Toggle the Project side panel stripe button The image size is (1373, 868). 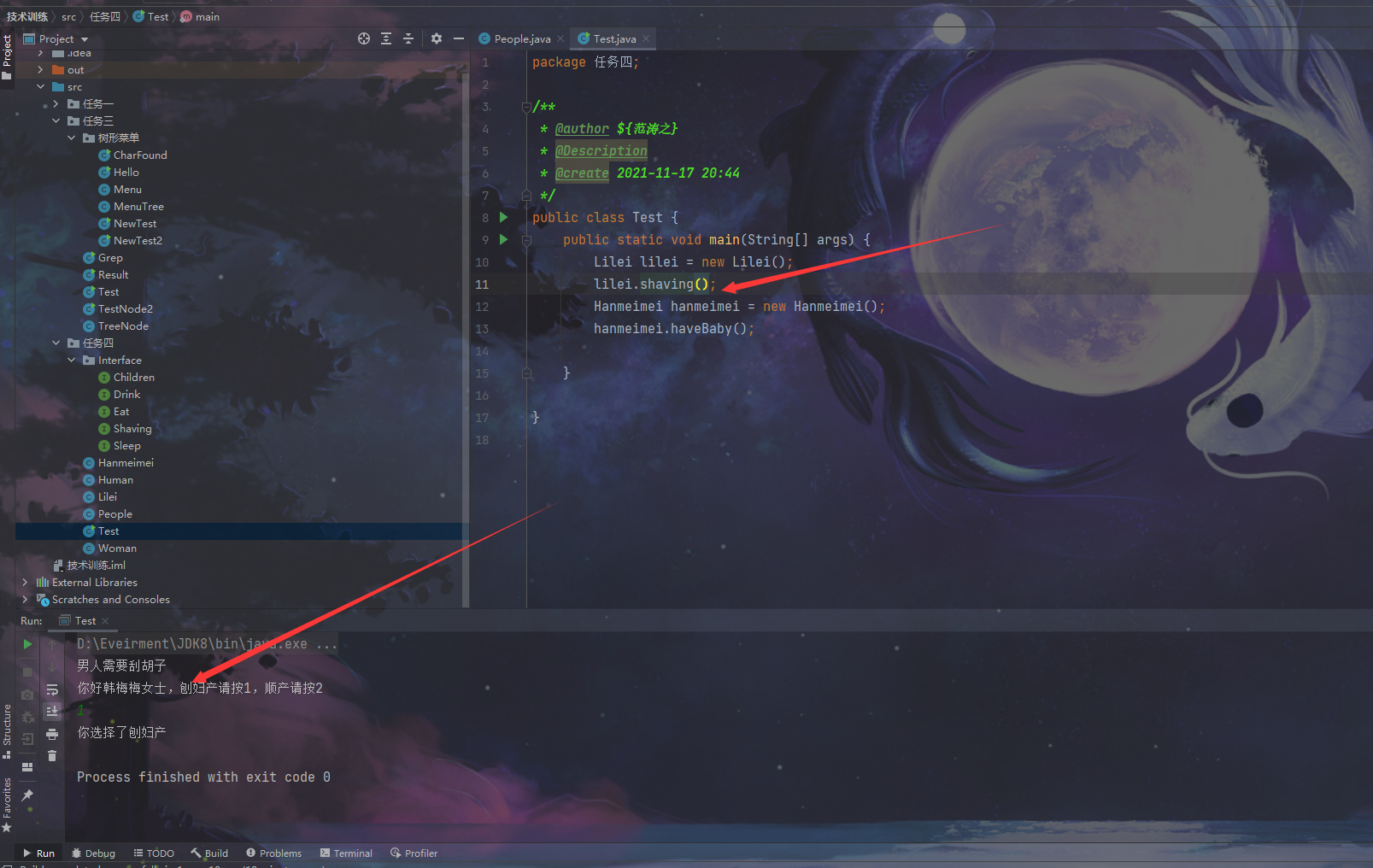pyautogui.click(x=7, y=58)
